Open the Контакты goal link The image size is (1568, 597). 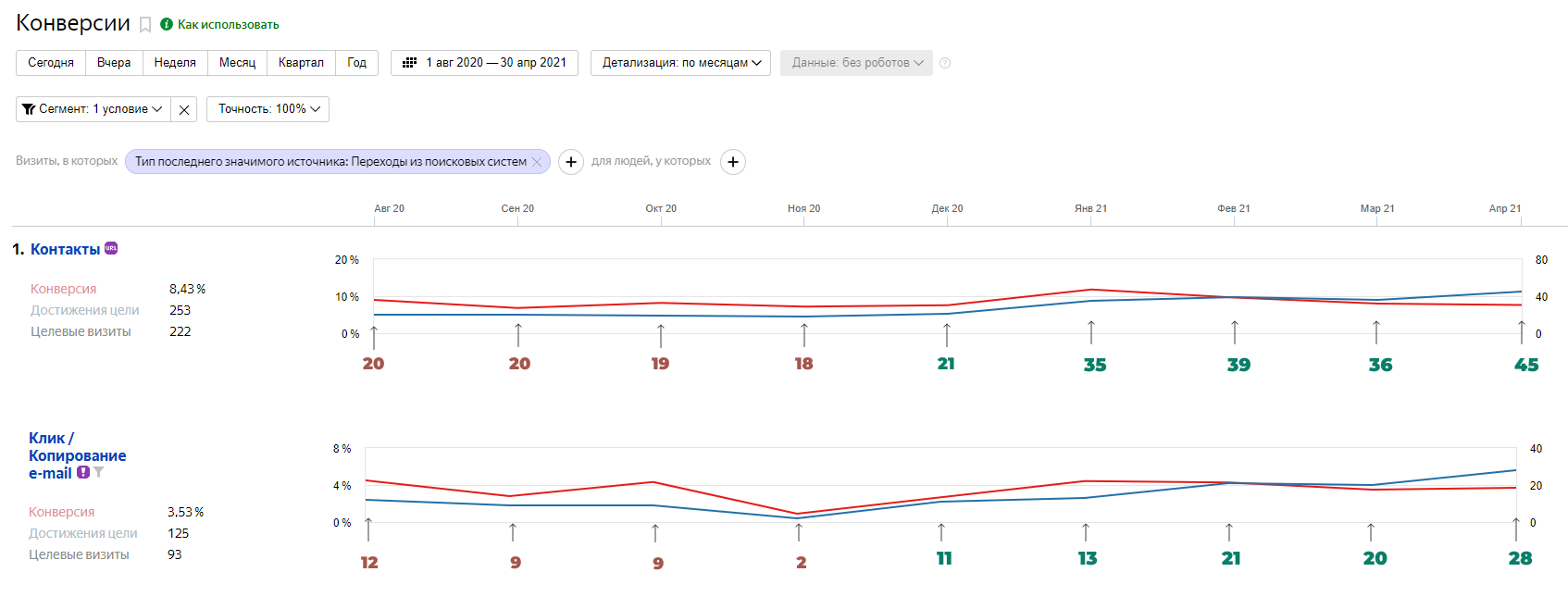65,249
